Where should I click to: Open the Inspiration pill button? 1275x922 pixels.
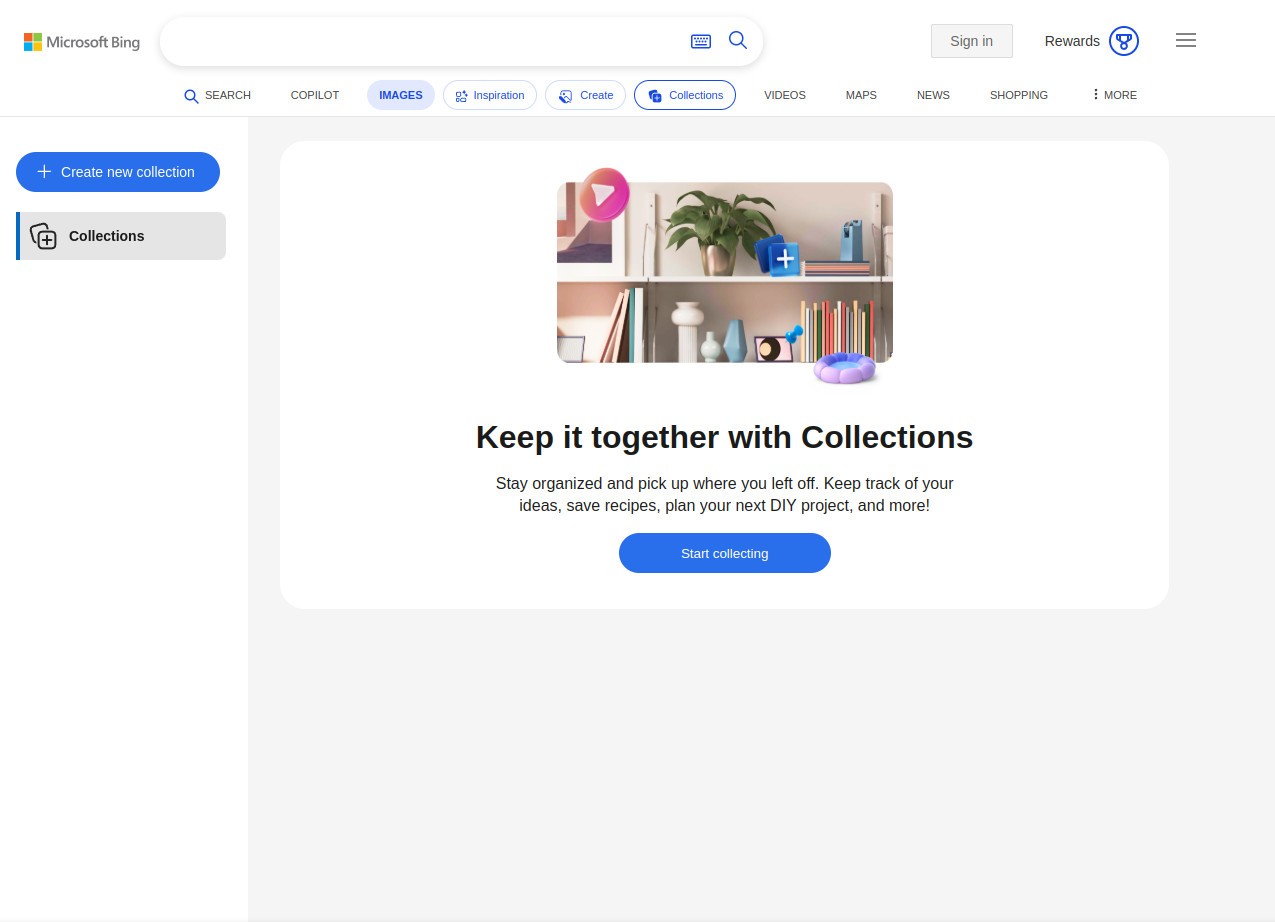pos(490,95)
